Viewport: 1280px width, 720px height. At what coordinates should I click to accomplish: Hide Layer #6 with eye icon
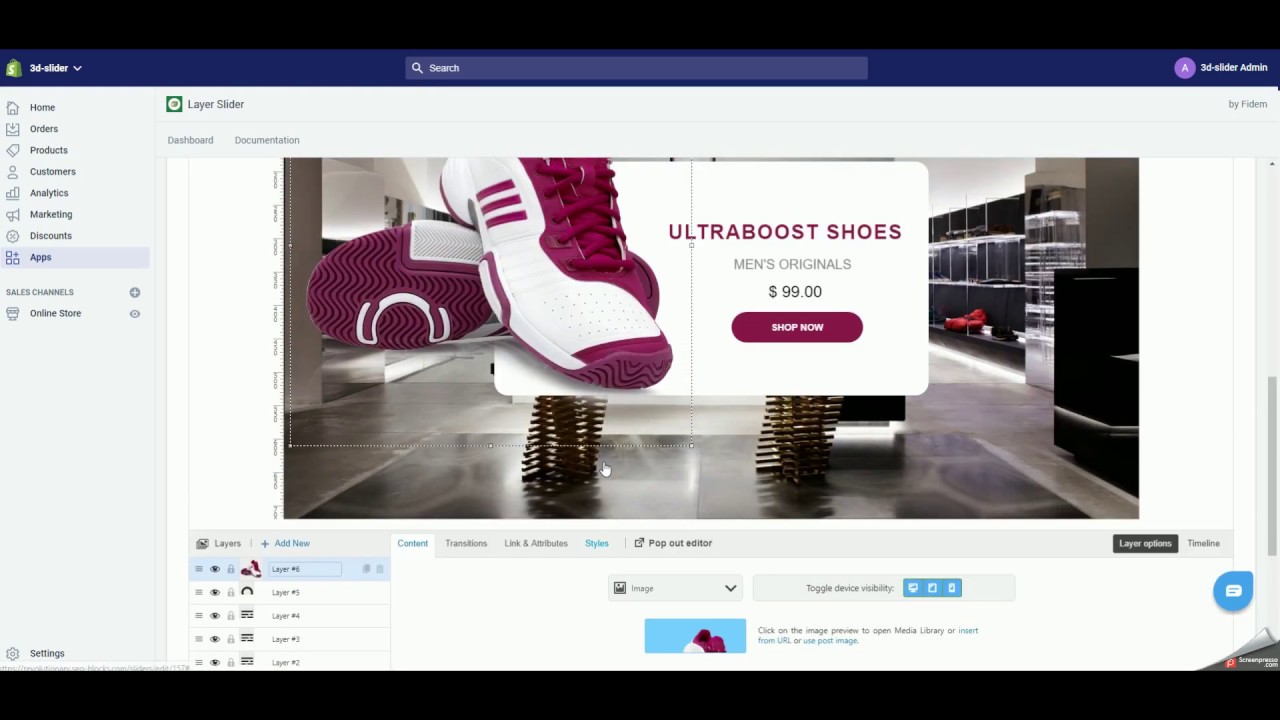click(215, 569)
